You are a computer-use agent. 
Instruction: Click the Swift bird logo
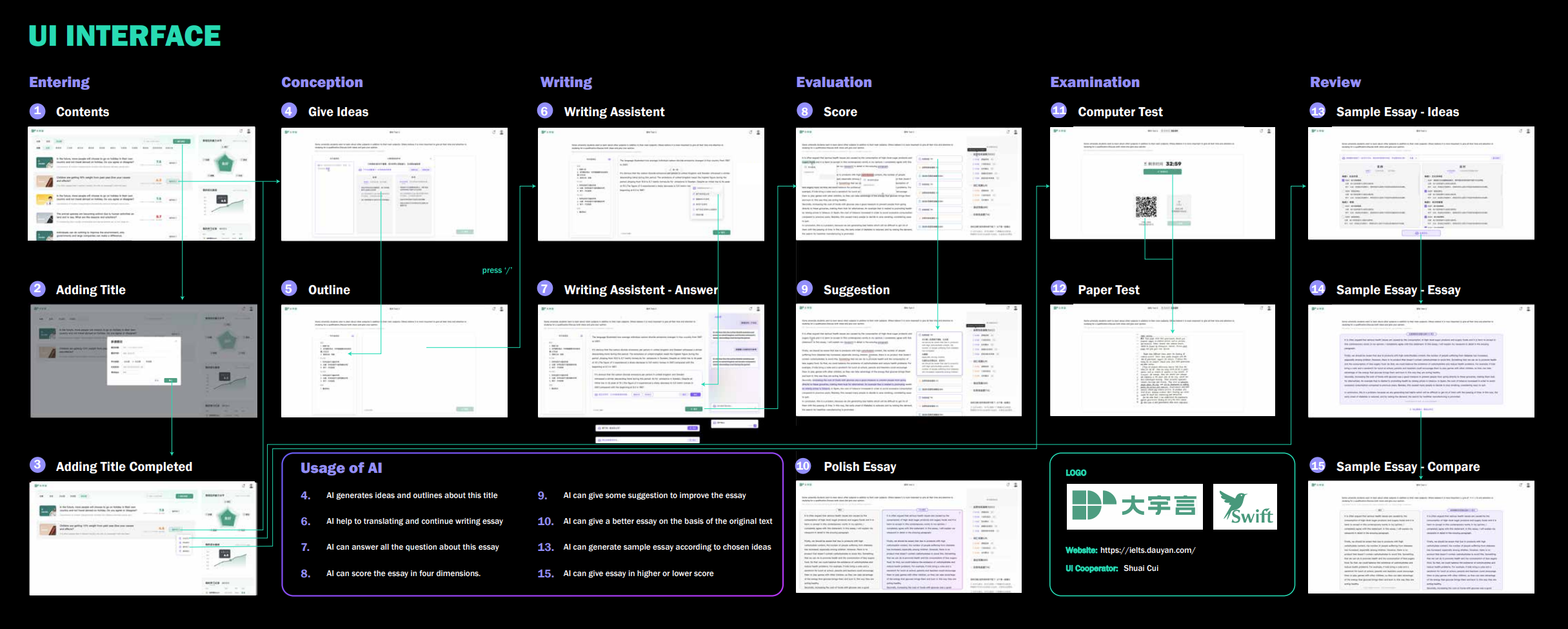point(1244,507)
